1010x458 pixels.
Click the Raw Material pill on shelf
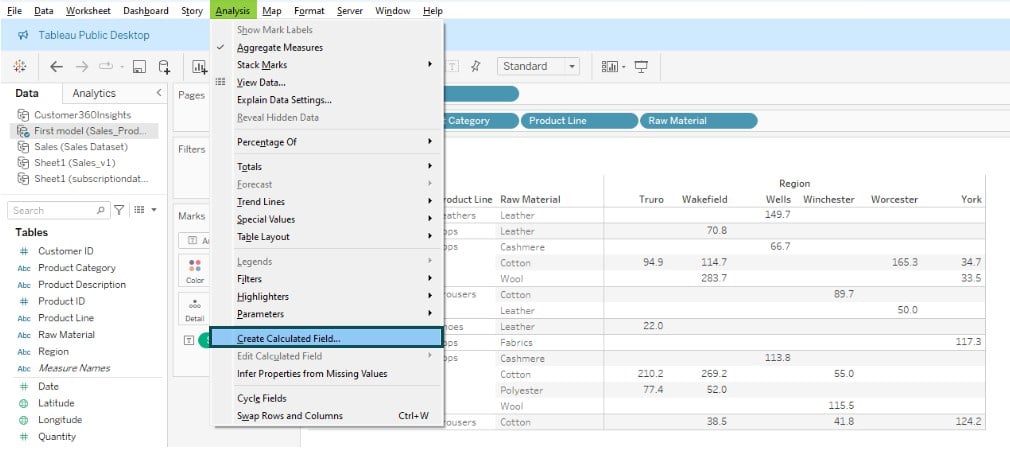pos(699,120)
